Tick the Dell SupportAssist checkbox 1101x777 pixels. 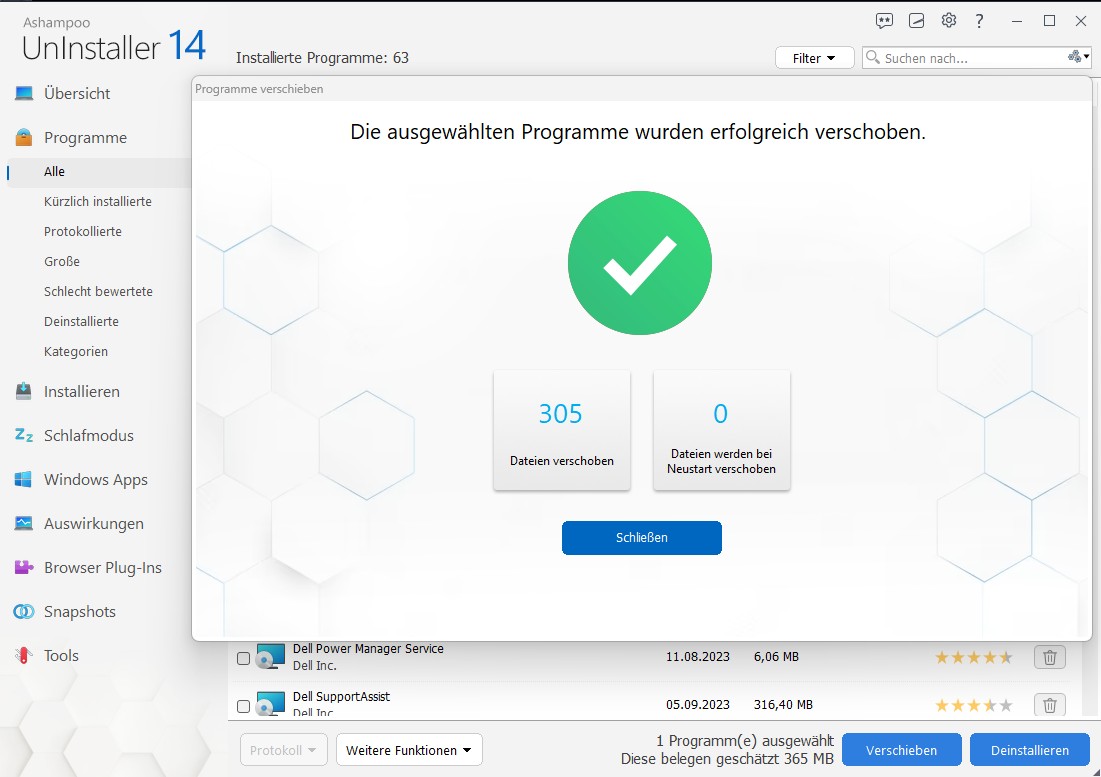click(x=243, y=706)
